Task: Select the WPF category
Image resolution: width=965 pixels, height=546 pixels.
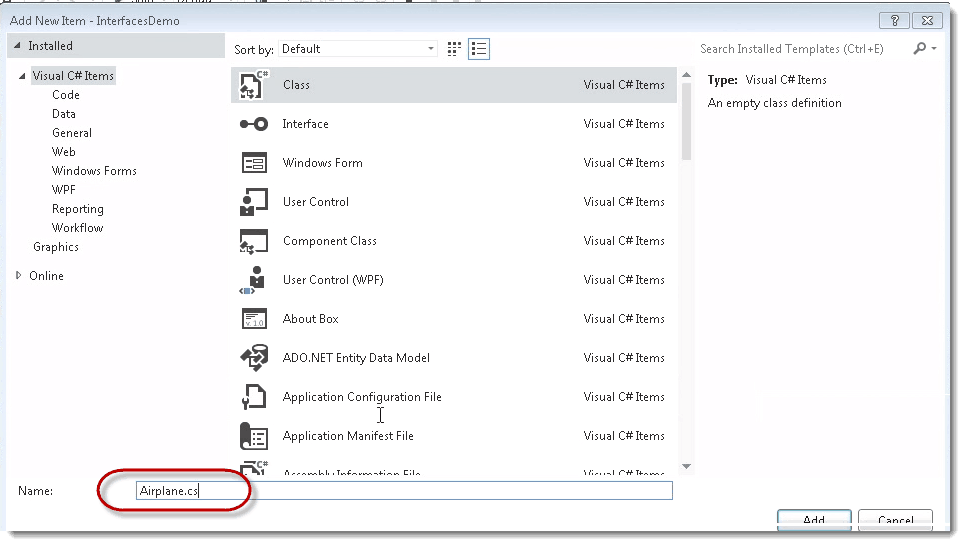Action: [64, 190]
